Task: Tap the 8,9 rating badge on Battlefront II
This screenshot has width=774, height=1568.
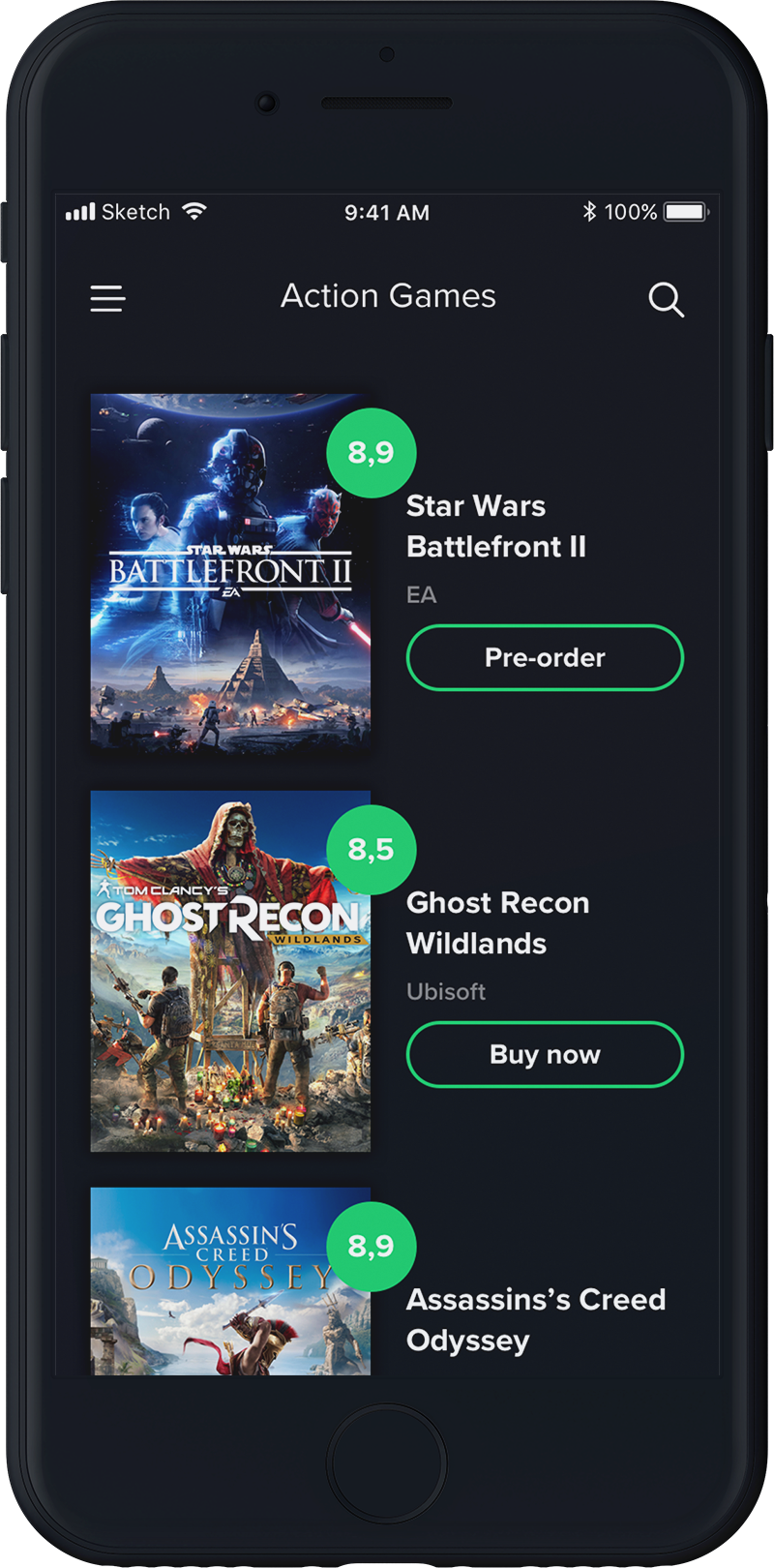Action: (x=372, y=452)
